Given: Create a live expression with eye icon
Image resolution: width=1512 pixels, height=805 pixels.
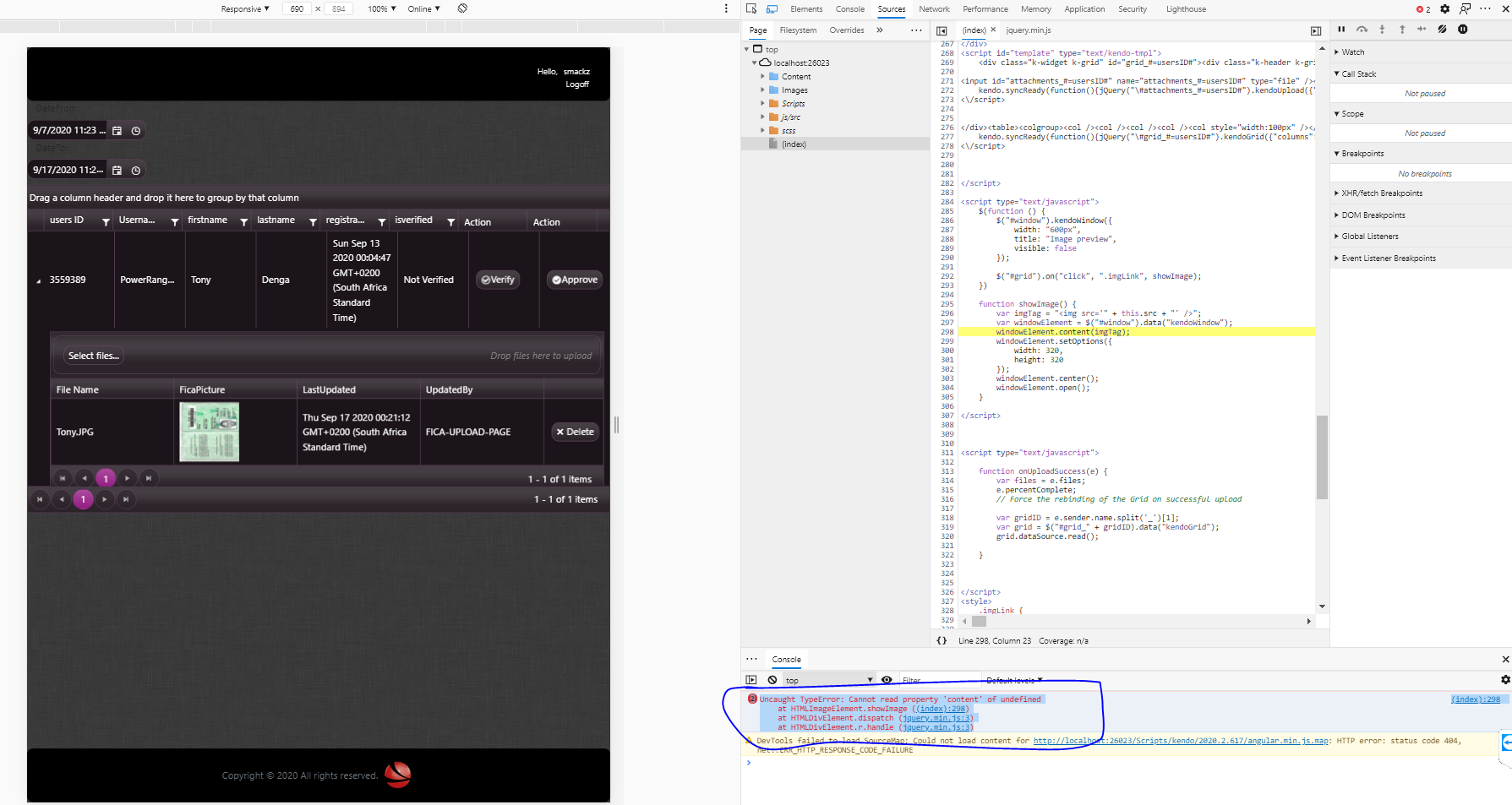Looking at the screenshot, I should point(887,680).
